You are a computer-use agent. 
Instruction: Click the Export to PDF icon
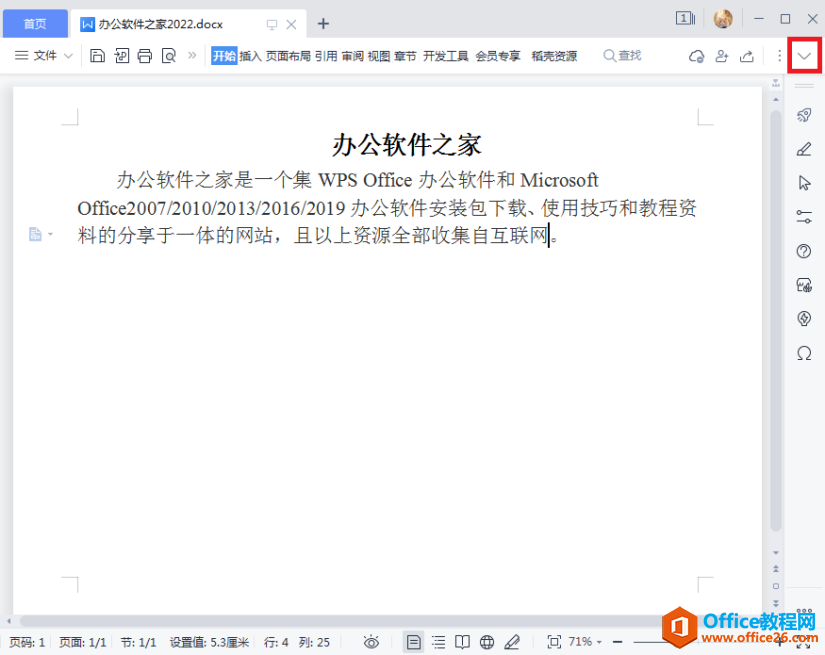[122, 56]
